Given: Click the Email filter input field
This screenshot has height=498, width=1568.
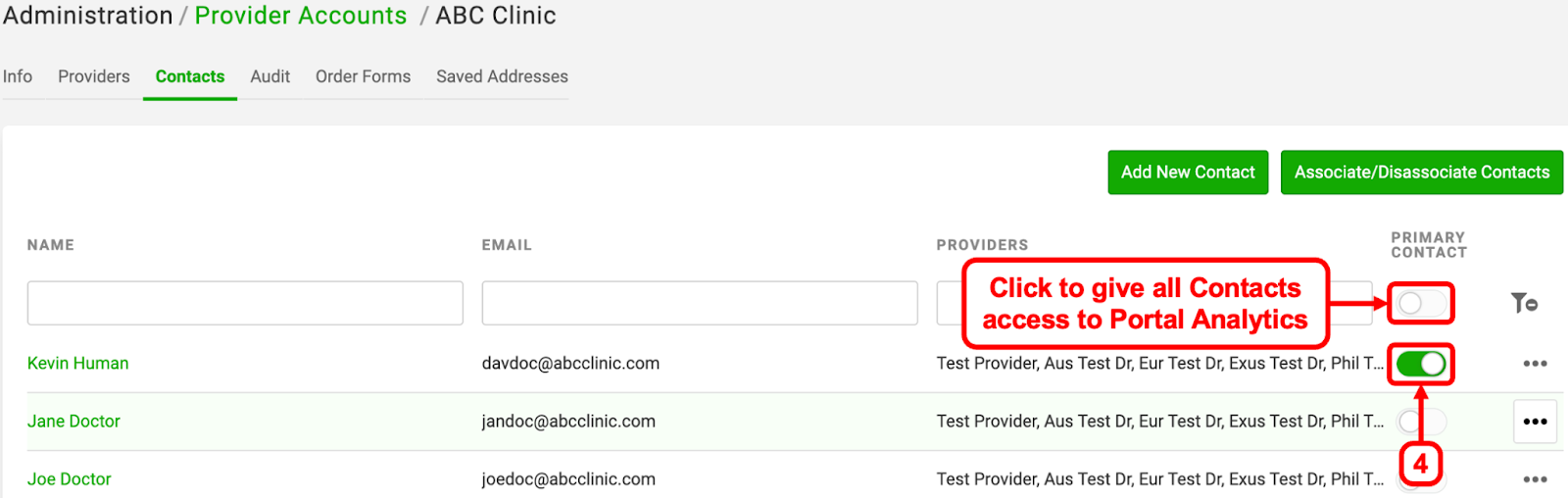Looking at the screenshot, I should pyautogui.click(x=700, y=303).
